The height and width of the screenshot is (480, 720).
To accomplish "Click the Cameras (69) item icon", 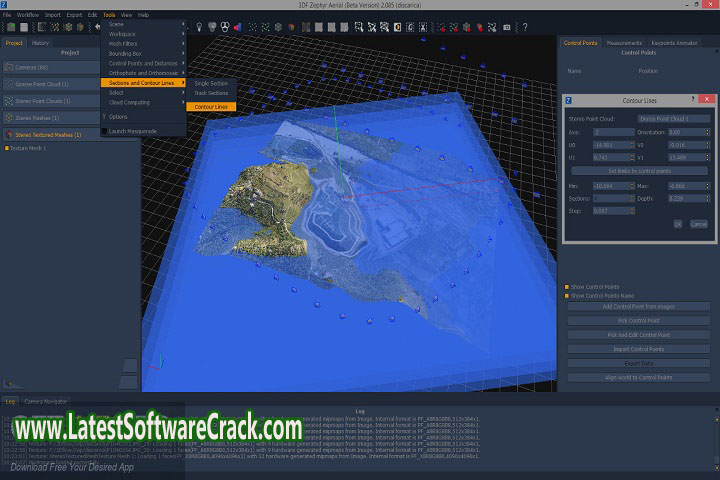I will point(9,67).
